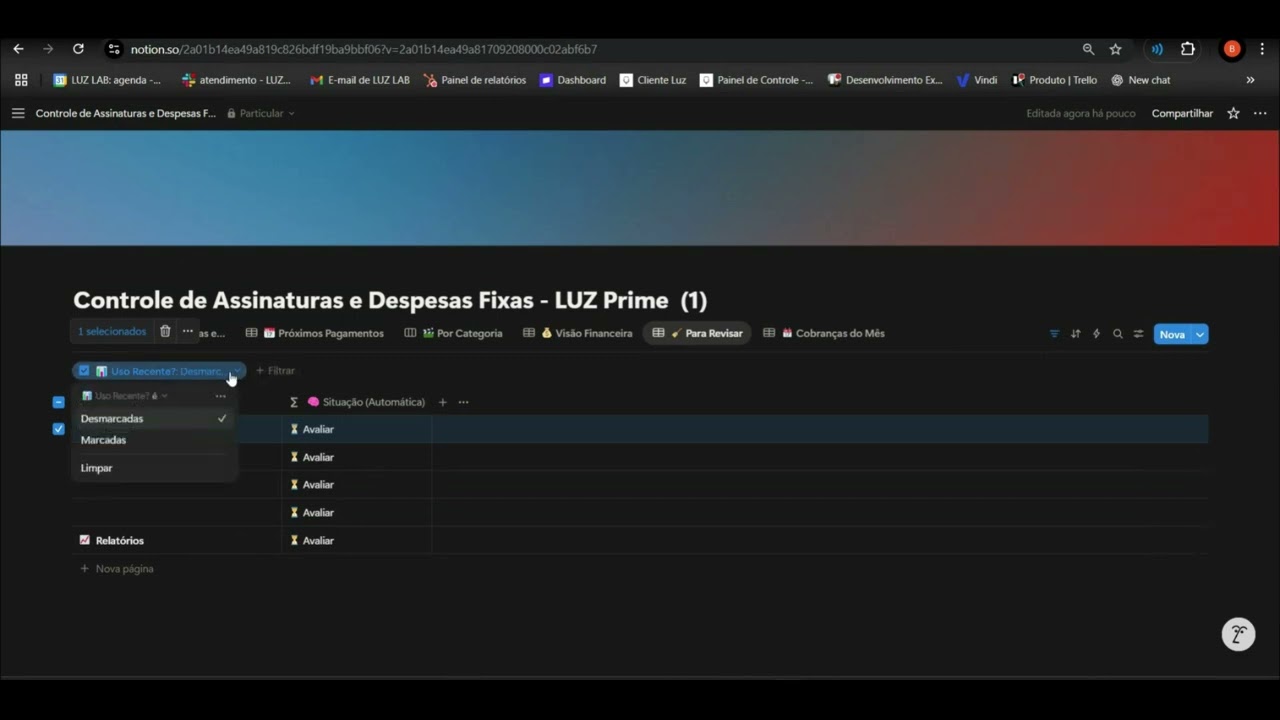Image resolution: width=1280 pixels, height=720 pixels.
Task: Open the apps grid in bookmarks bar
Action: [x=21, y=80]
